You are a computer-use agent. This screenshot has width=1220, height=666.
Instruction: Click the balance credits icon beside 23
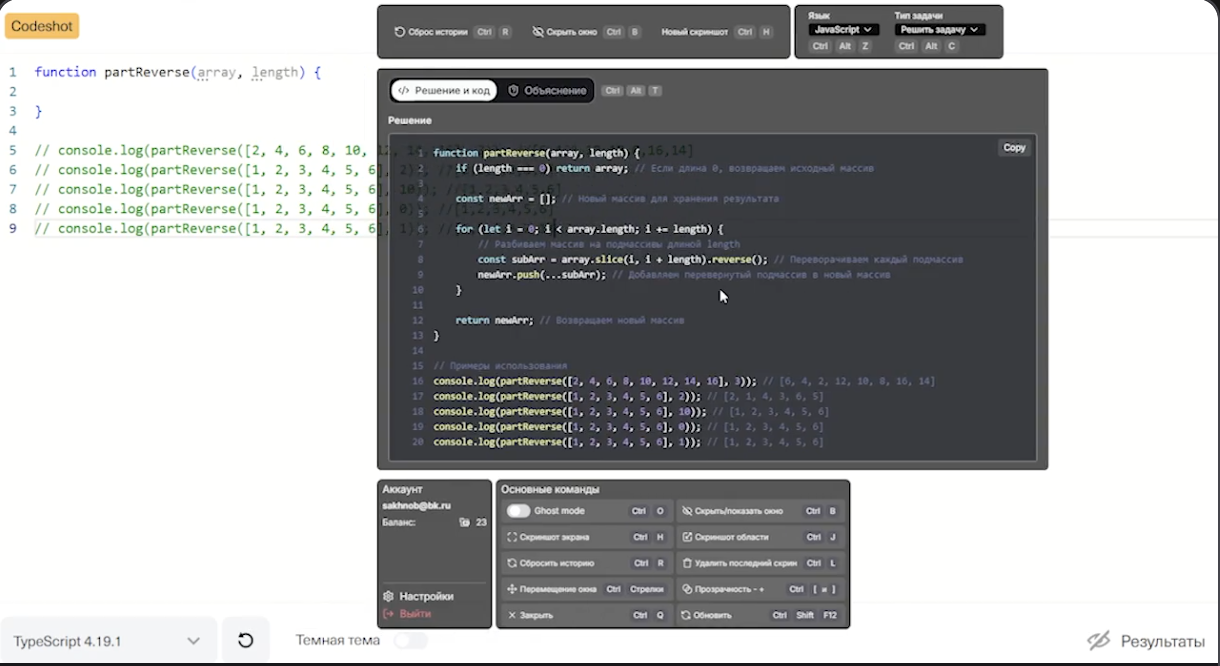pos(464,522)
